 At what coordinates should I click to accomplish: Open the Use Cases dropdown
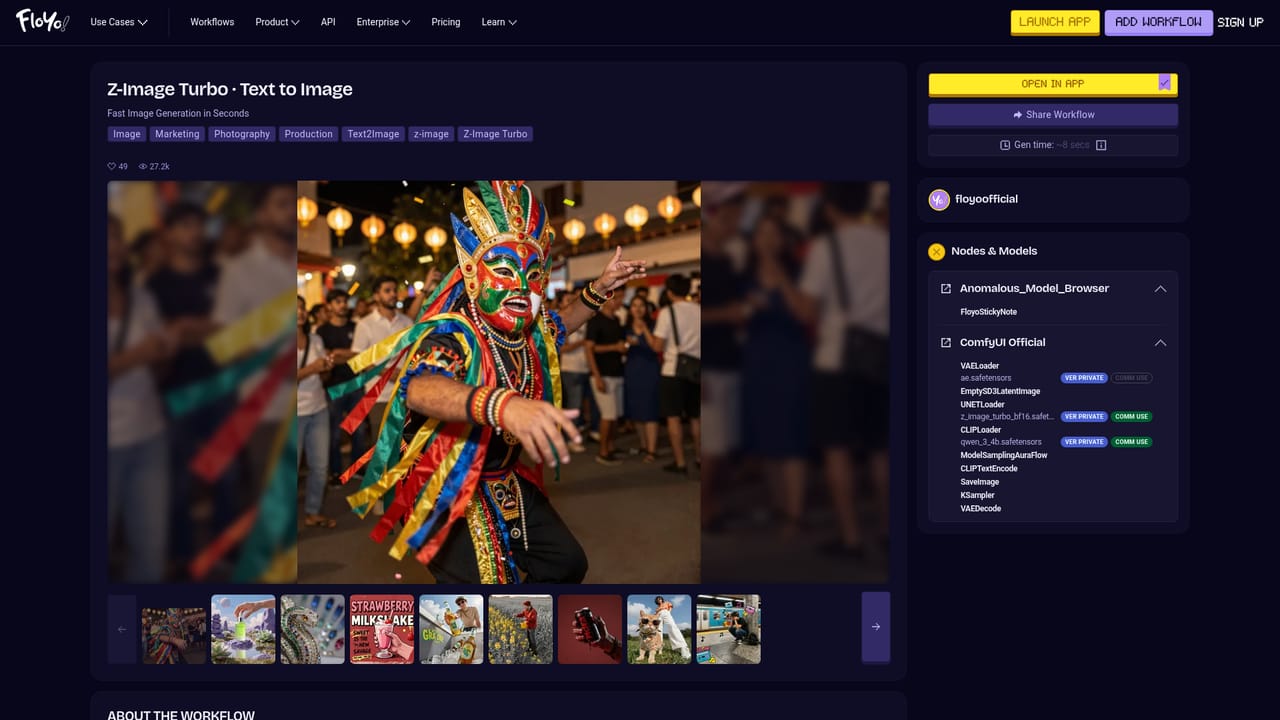point(119,22)
